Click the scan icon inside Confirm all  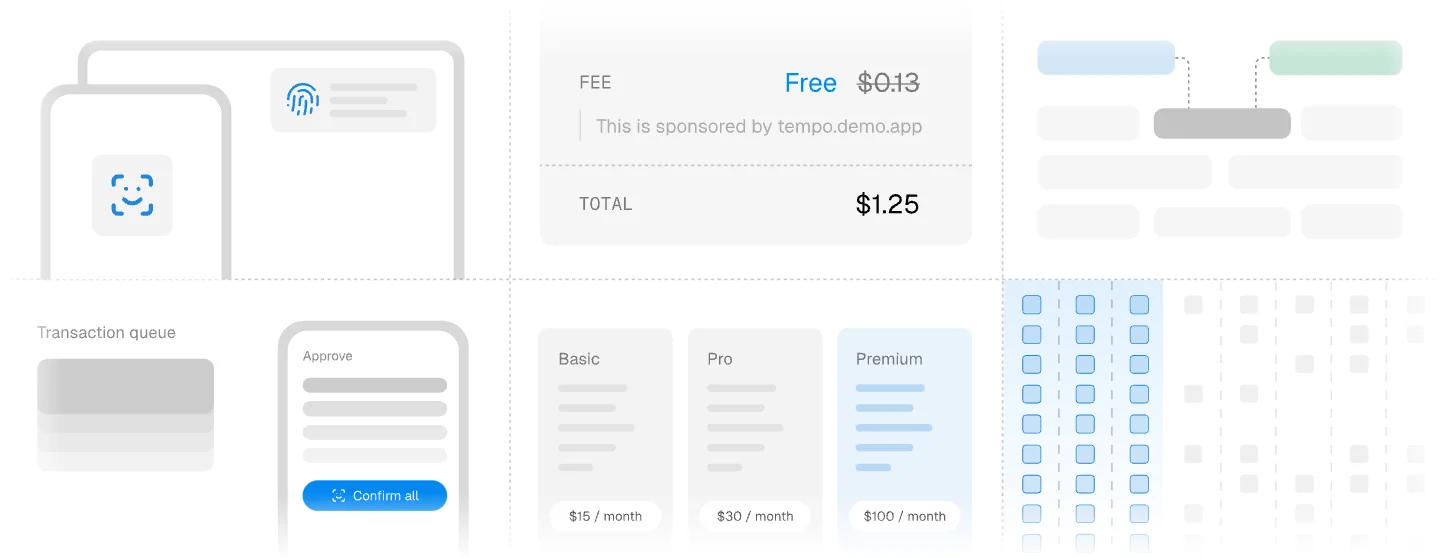point(338,496)
